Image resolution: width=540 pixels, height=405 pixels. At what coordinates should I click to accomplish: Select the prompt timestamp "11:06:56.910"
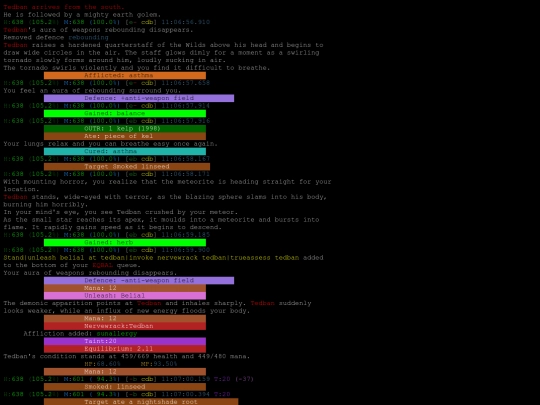[x=185, y=22]
